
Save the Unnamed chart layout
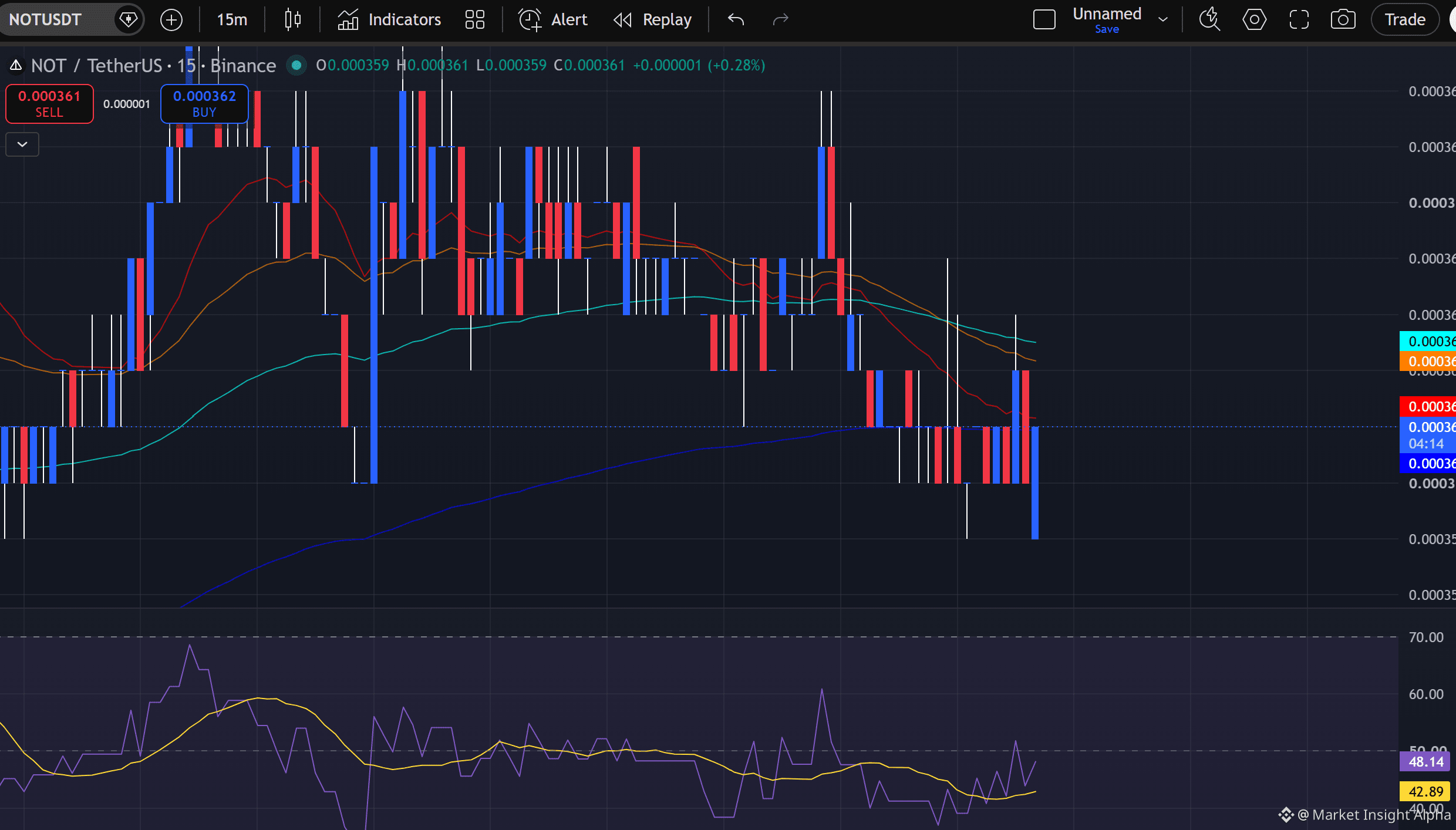coord(1107,29)
